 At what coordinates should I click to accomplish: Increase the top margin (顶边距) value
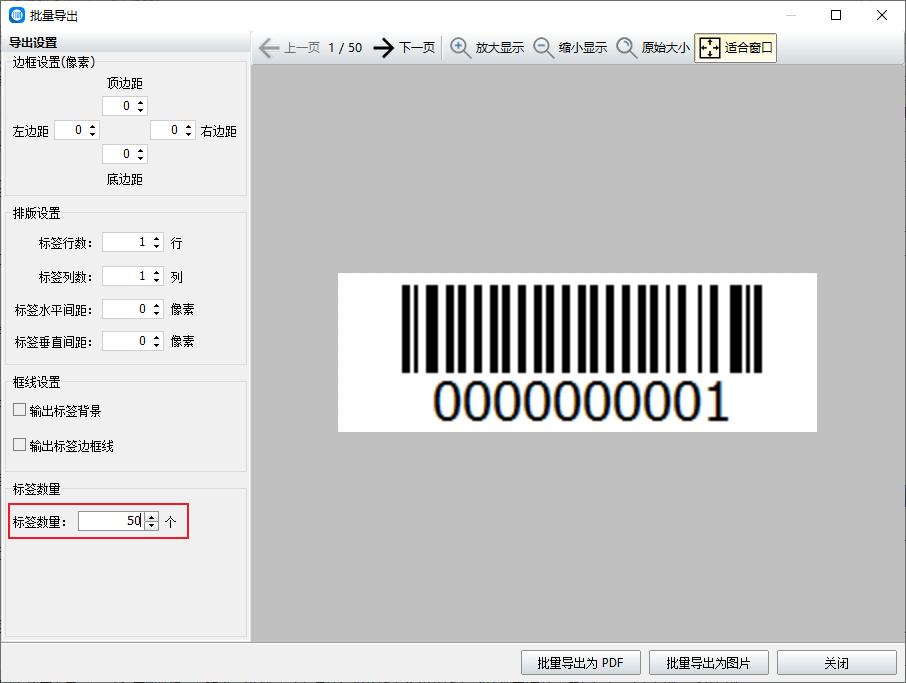point(140,102)
